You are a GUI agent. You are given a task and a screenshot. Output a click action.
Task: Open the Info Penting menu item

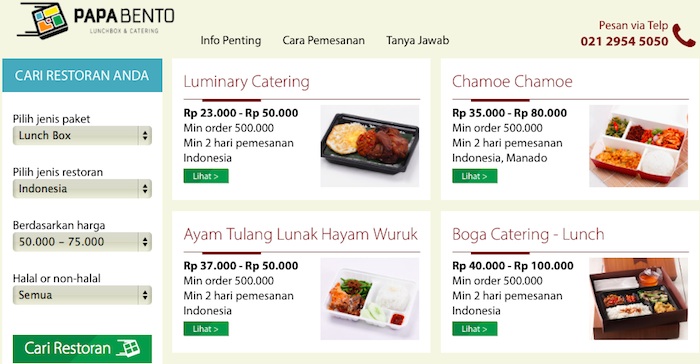pyautogui.click(x=231, y=40)
